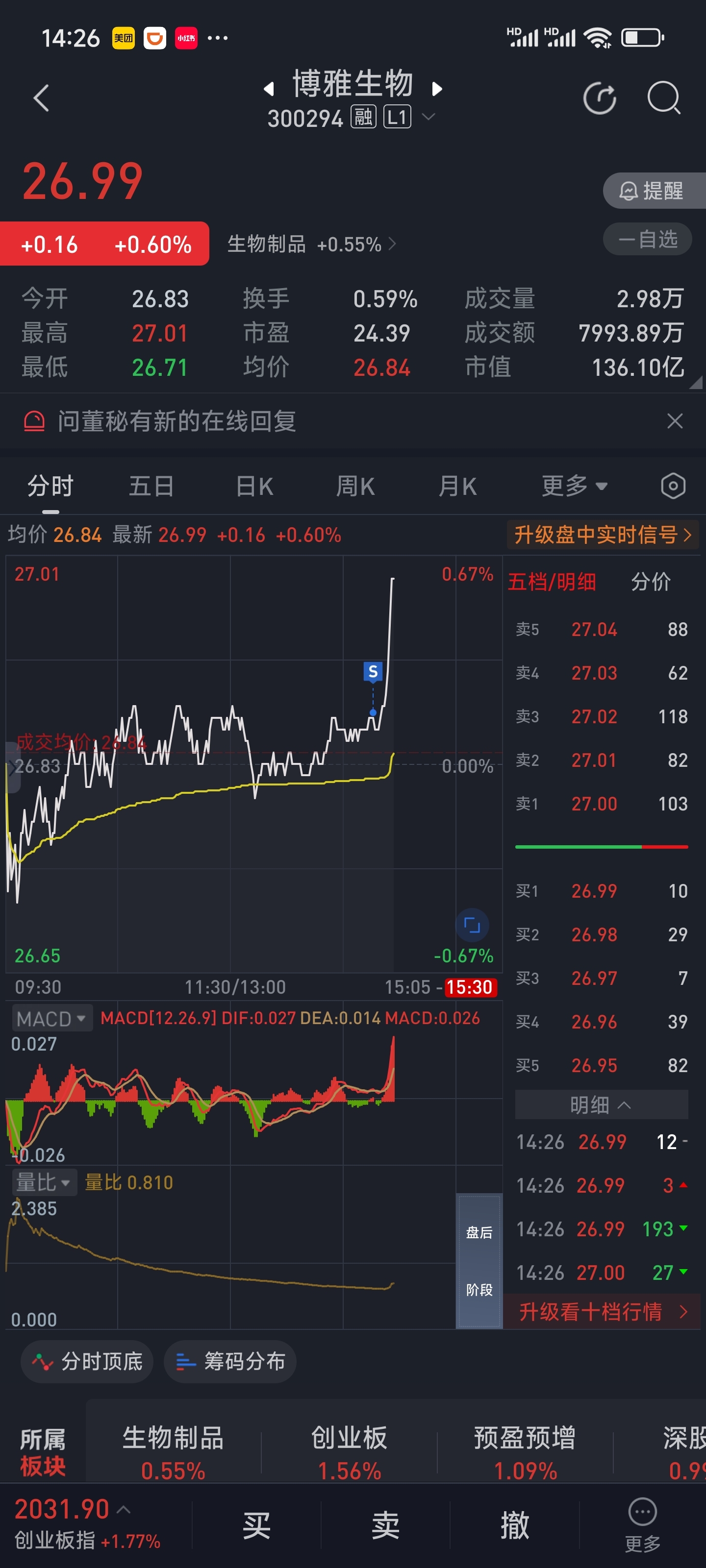This screenshot has width=706, height=1568.
Task: Tap 卖1 price 27.00 row
Action: pos(602,804)
